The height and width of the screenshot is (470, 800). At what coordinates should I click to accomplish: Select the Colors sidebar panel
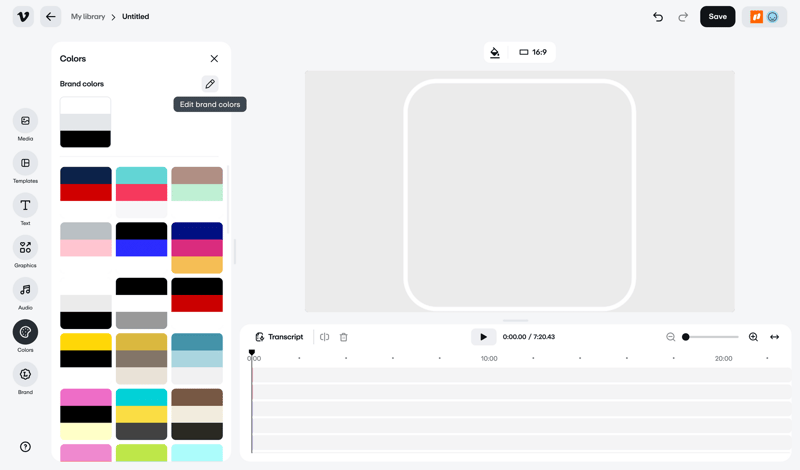(25, 336)
